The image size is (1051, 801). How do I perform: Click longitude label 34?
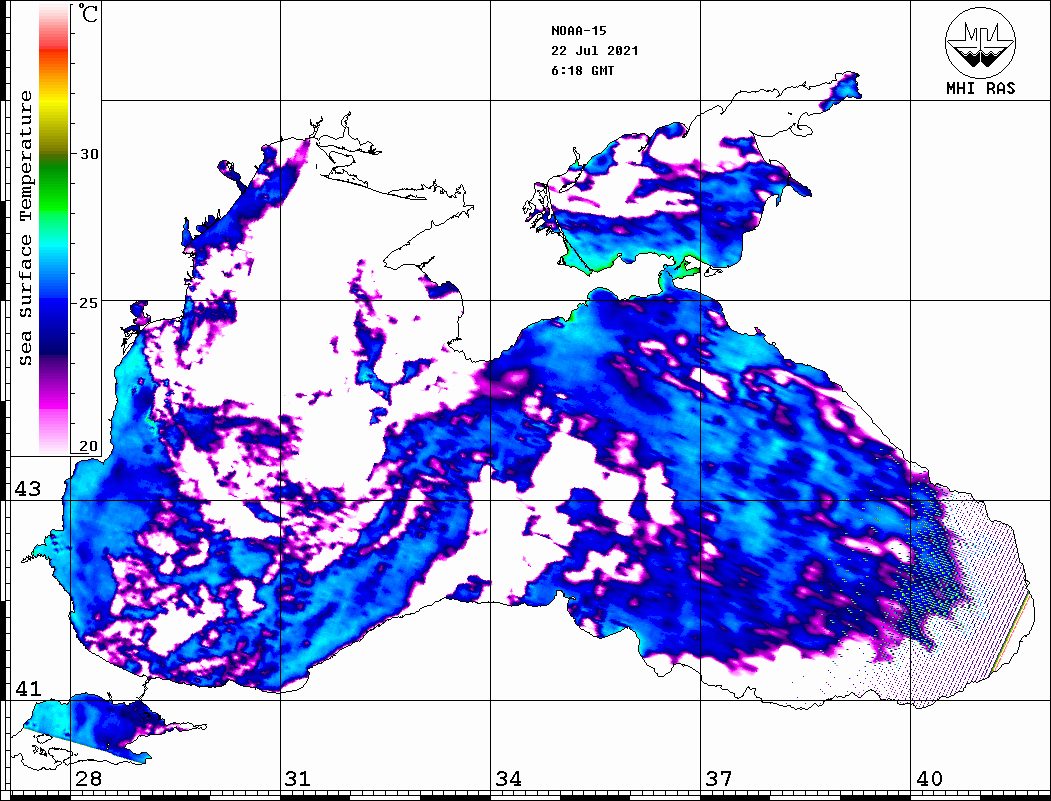[x=508, y=779]
